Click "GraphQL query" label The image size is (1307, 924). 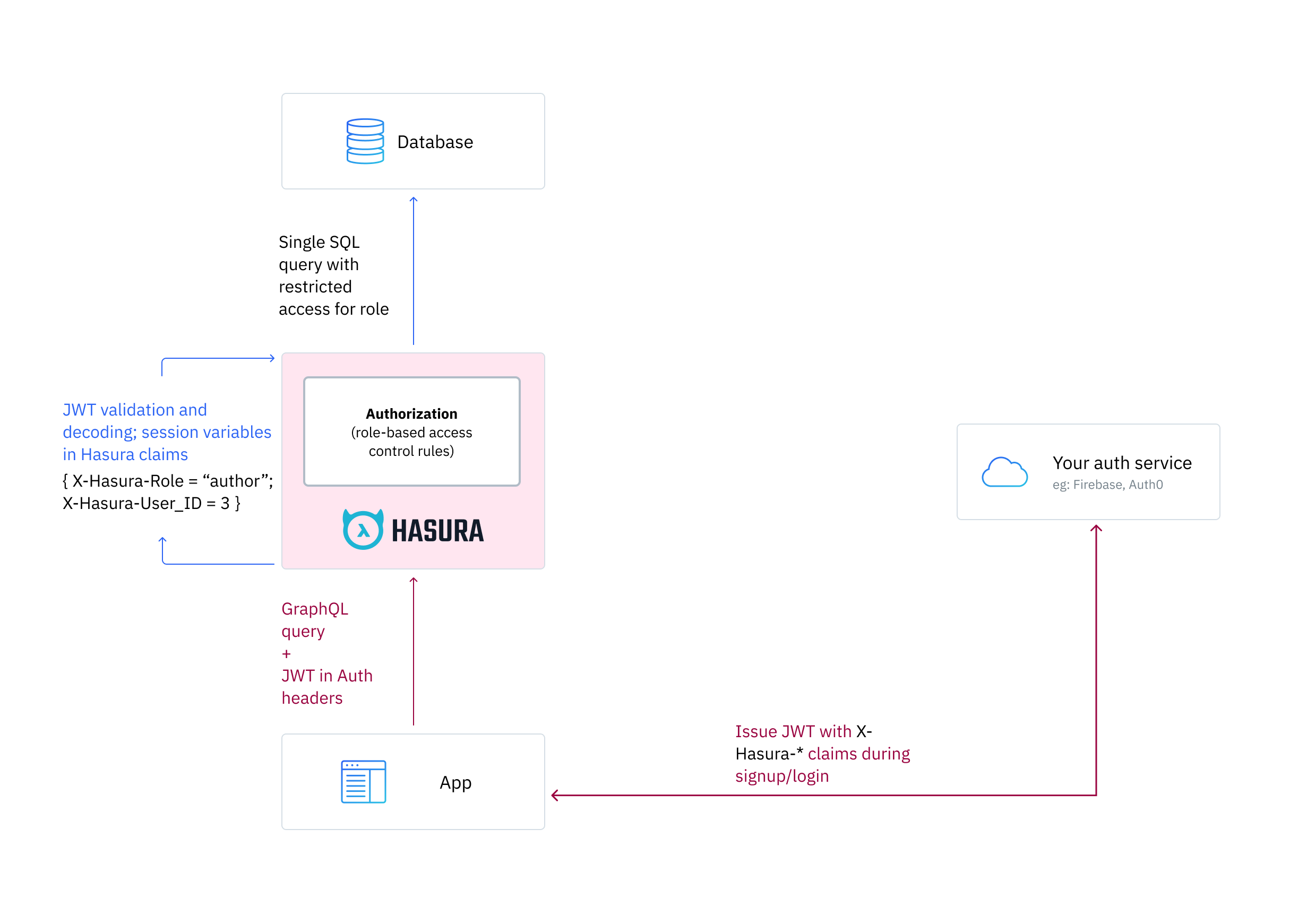[315, 619]
